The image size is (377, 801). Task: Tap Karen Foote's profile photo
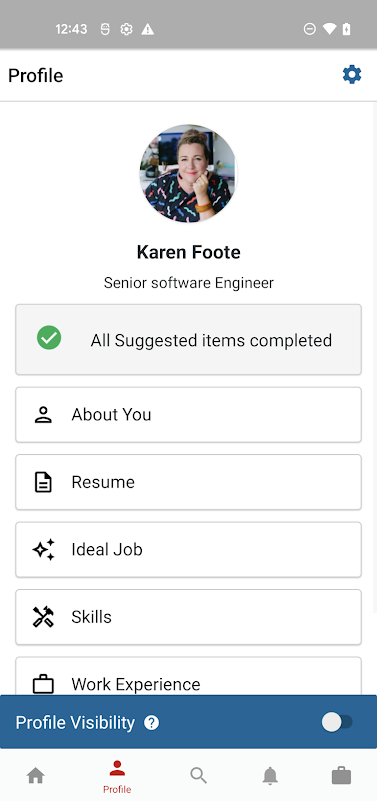pos(188,174)
